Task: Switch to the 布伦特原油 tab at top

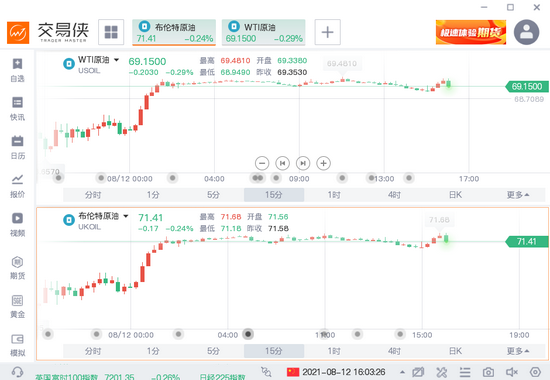Action: point(174,32)
